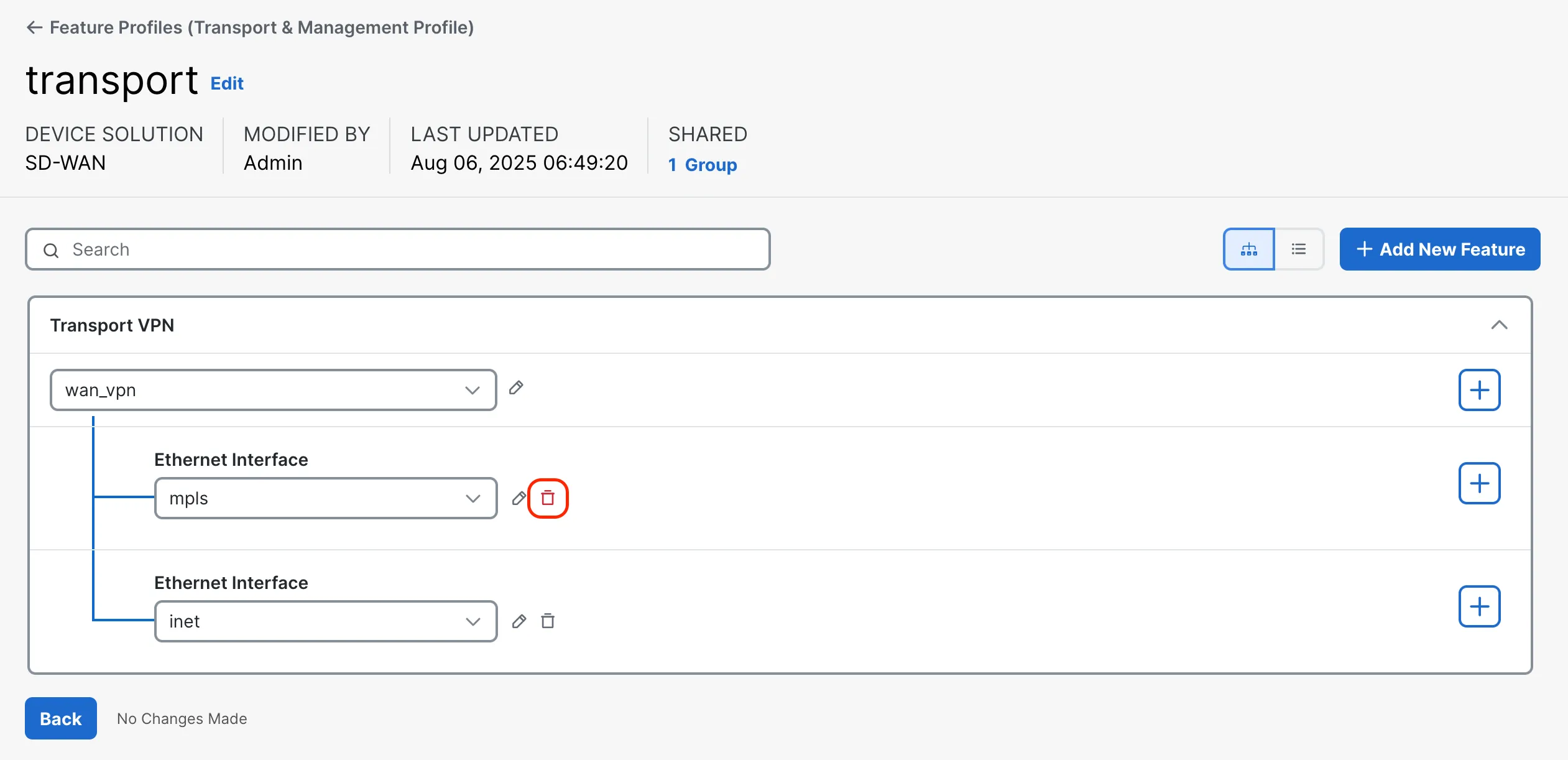Click into the Search field
The image size is (1568, 760).
[398, 249]
